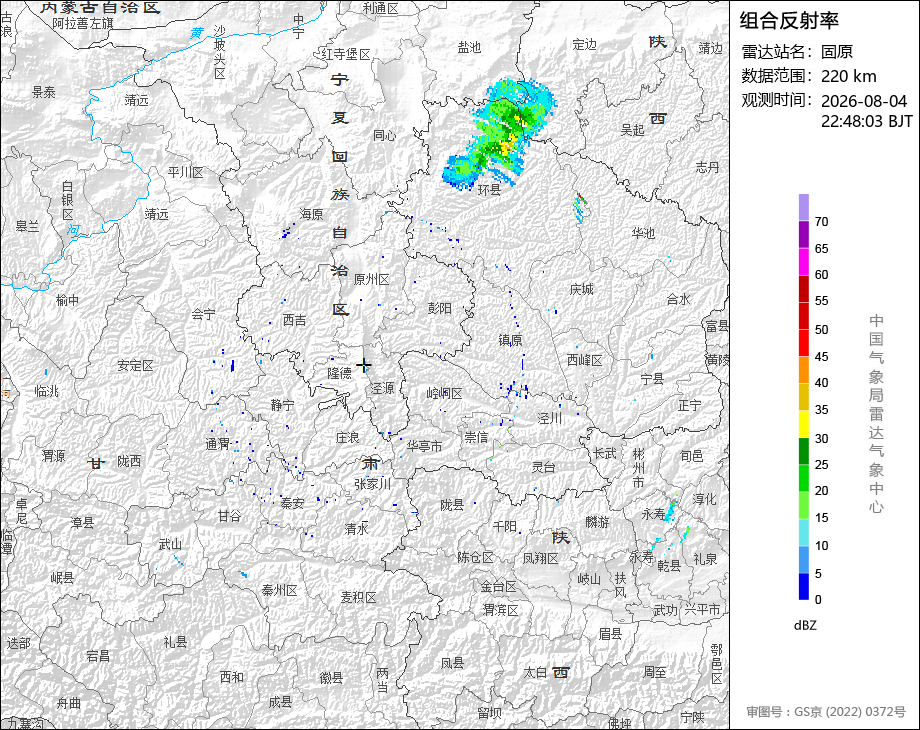The image size is (920, 730).
Task: Click the large radar echo north of 环县
Action: coord(499,133)
